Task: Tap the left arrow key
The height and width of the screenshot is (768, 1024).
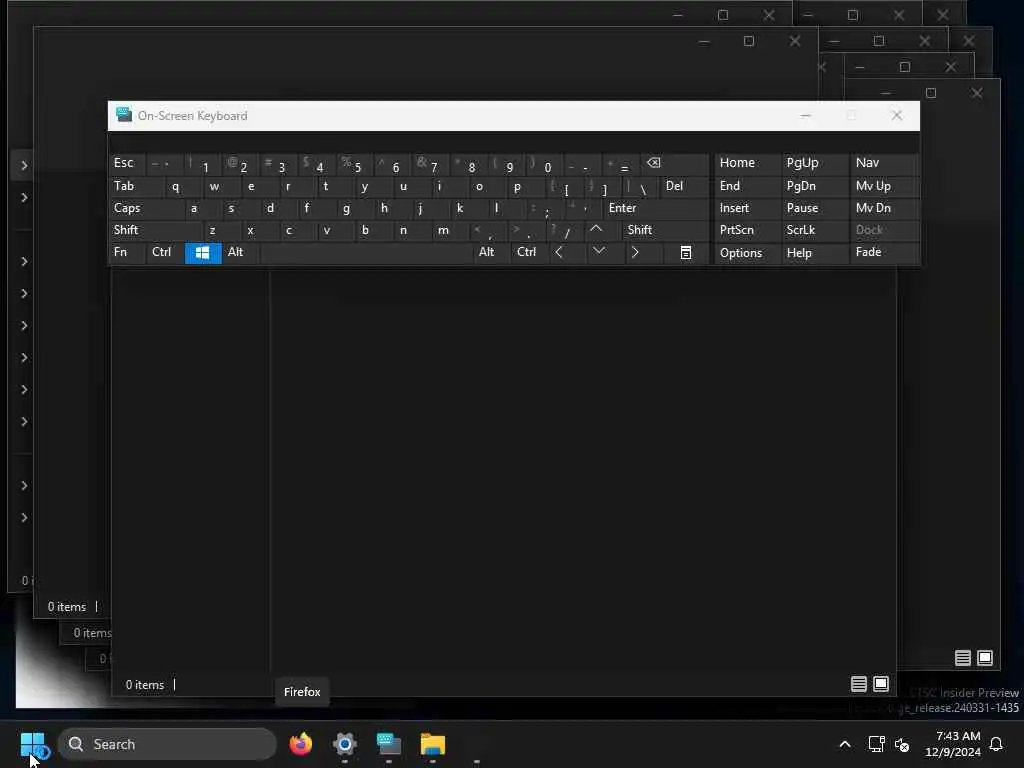Action: (x=559, y=253)
